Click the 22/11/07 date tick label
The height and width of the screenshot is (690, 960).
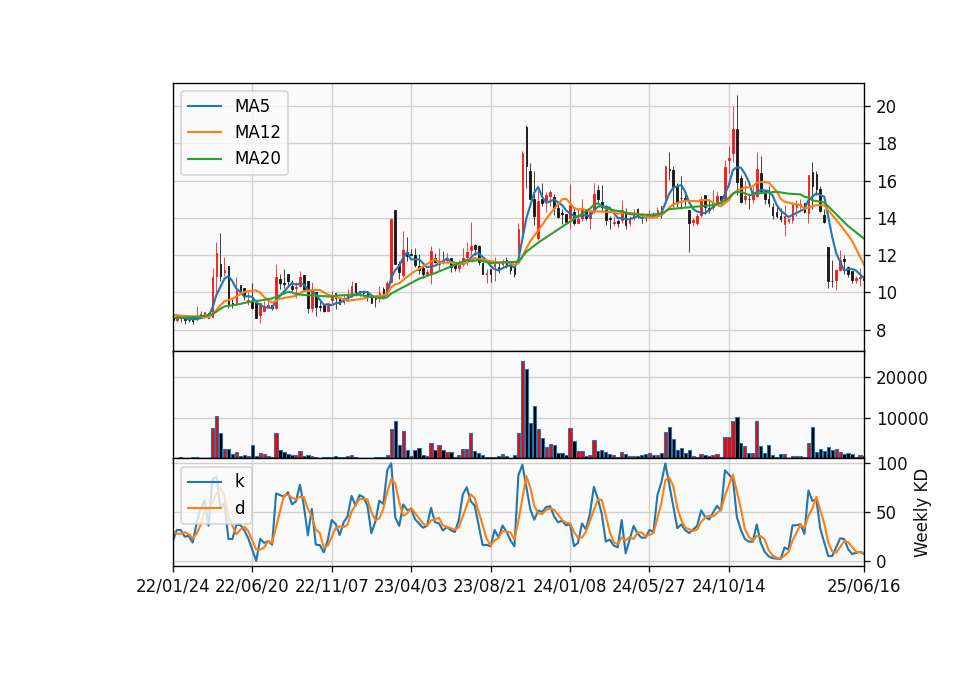332,586
